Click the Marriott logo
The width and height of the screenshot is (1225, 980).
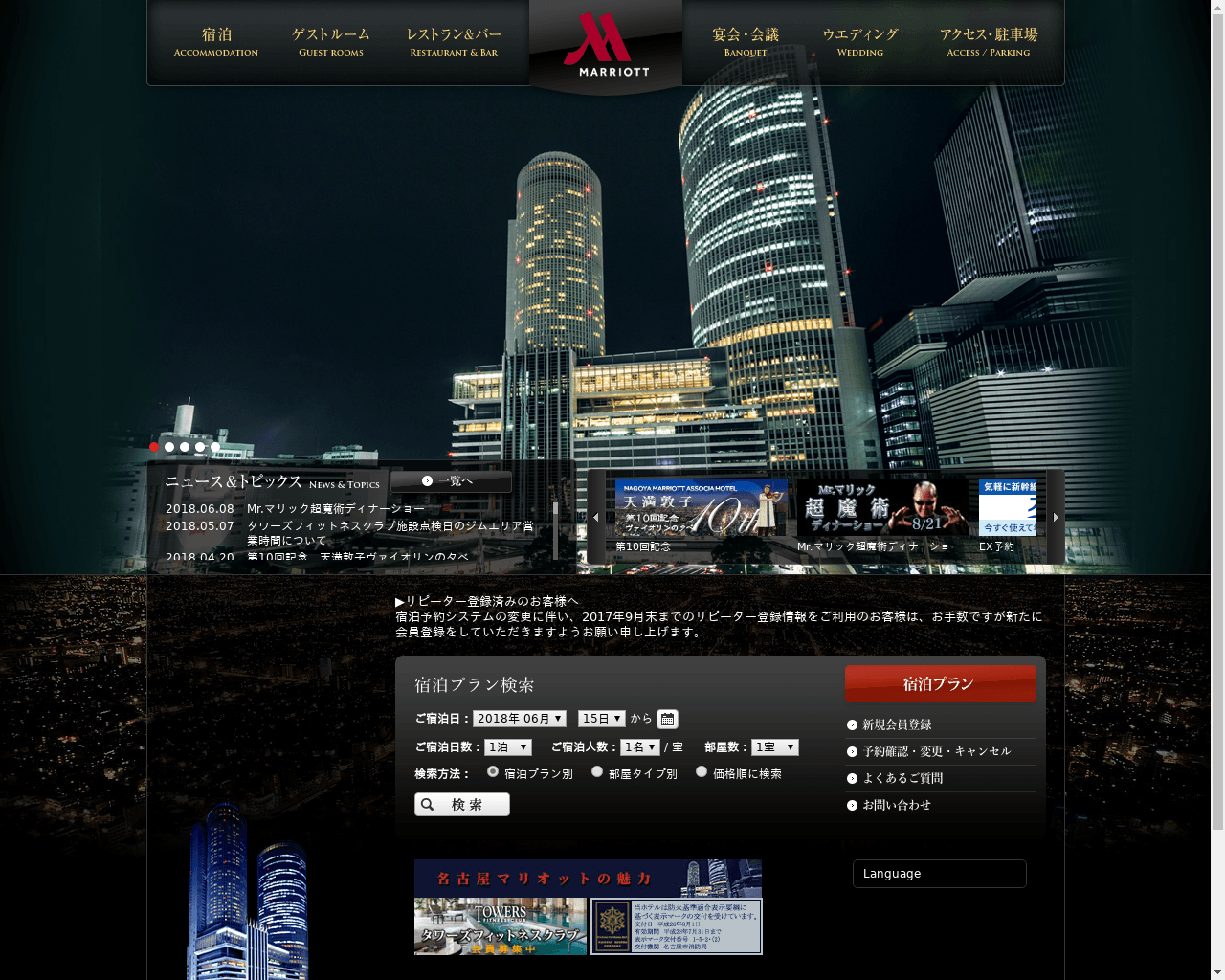(x=606, y=44)
